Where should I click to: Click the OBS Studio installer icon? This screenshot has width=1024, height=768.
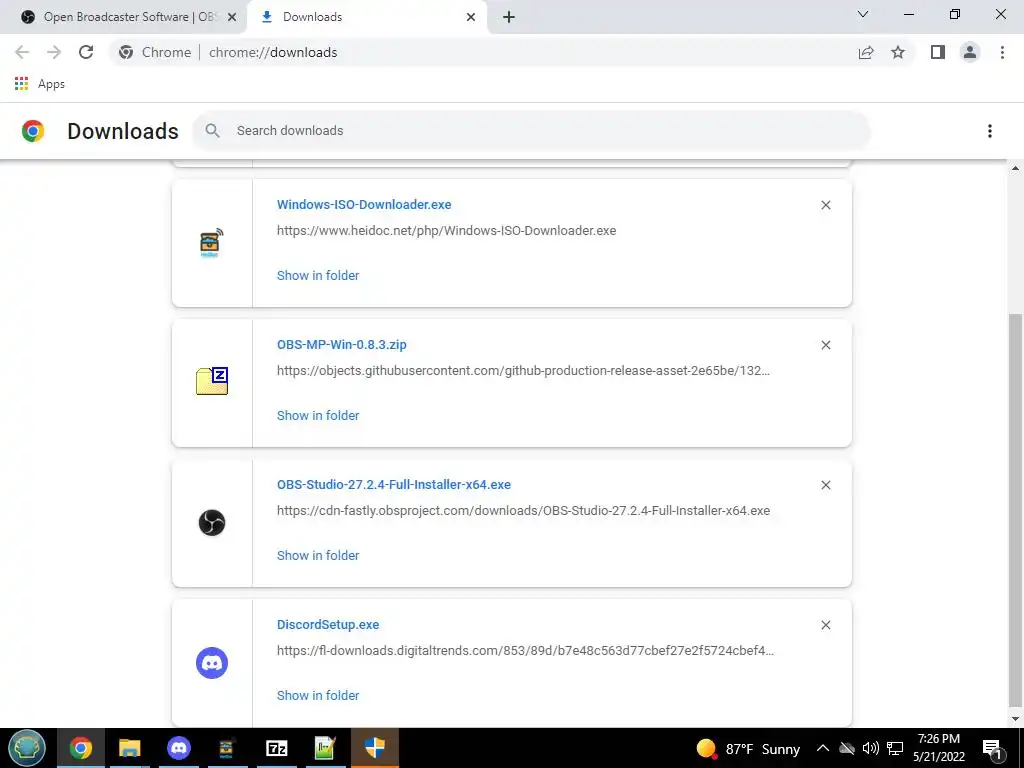point(212,523)
